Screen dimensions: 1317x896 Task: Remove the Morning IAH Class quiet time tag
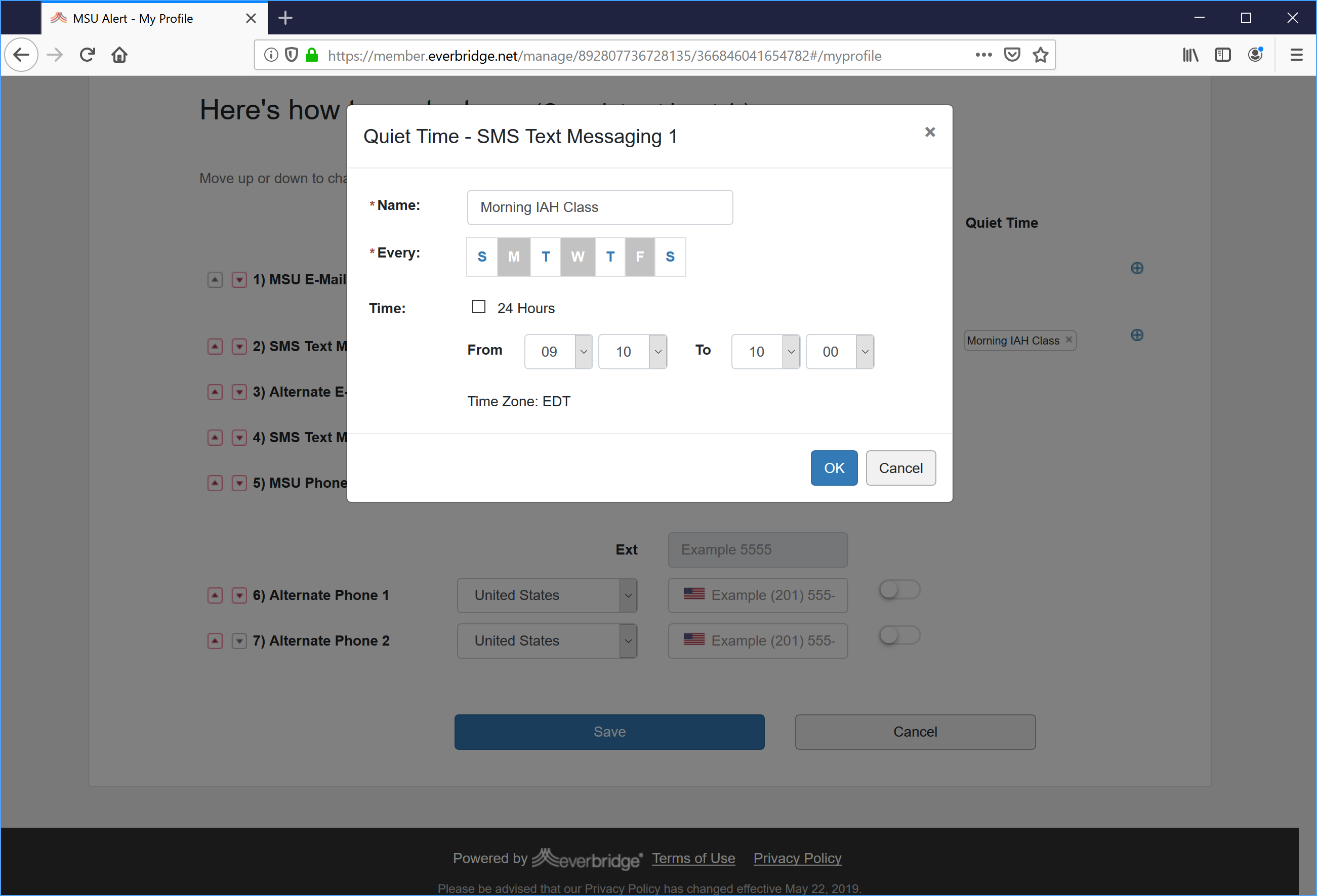click(1069, 339)
